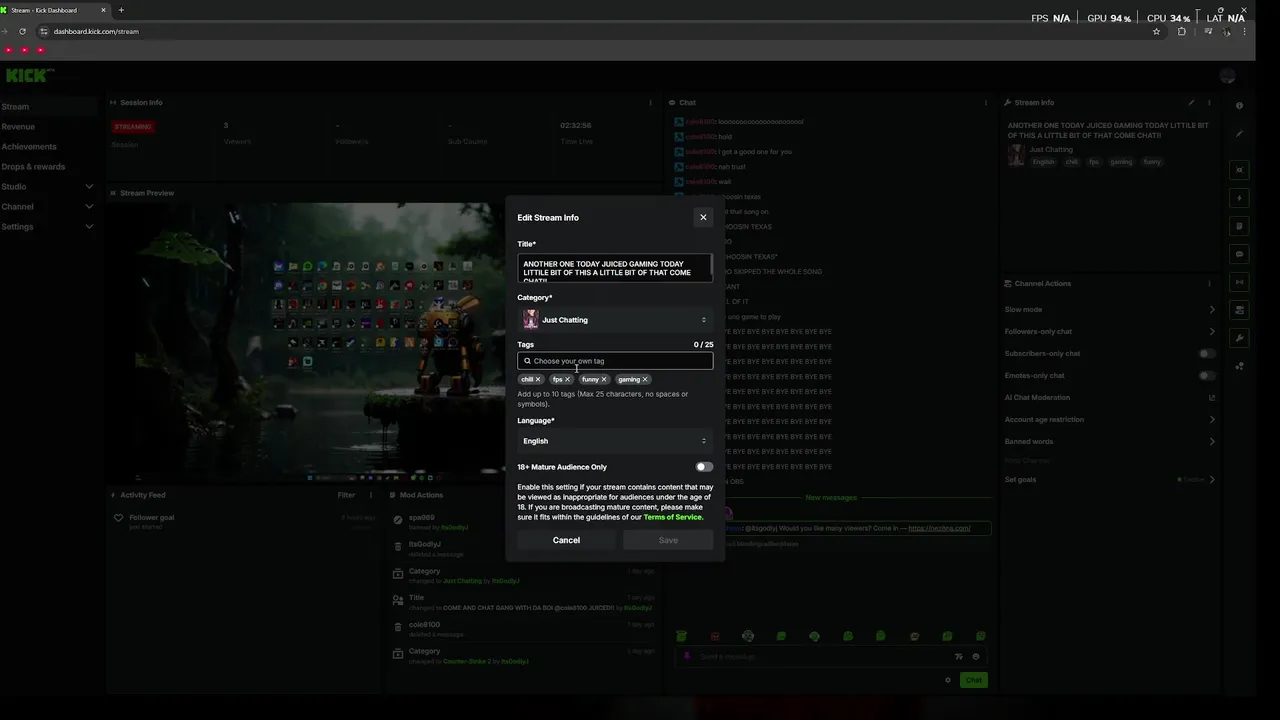Reload the browser page

(x=22, y=31)
